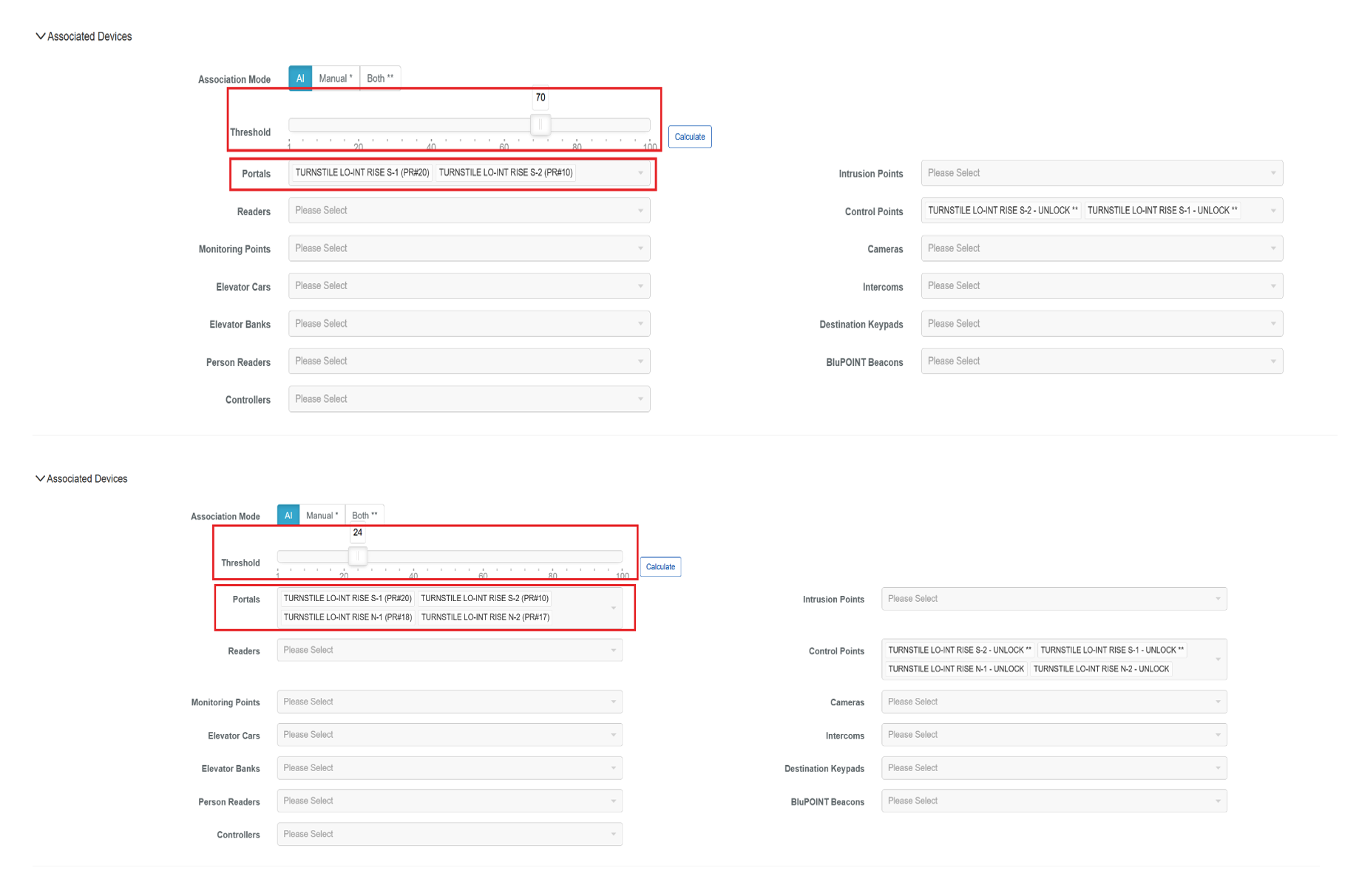Click Calculate next to the 70 threshold
1359x896 pixels.
point(689,136)
